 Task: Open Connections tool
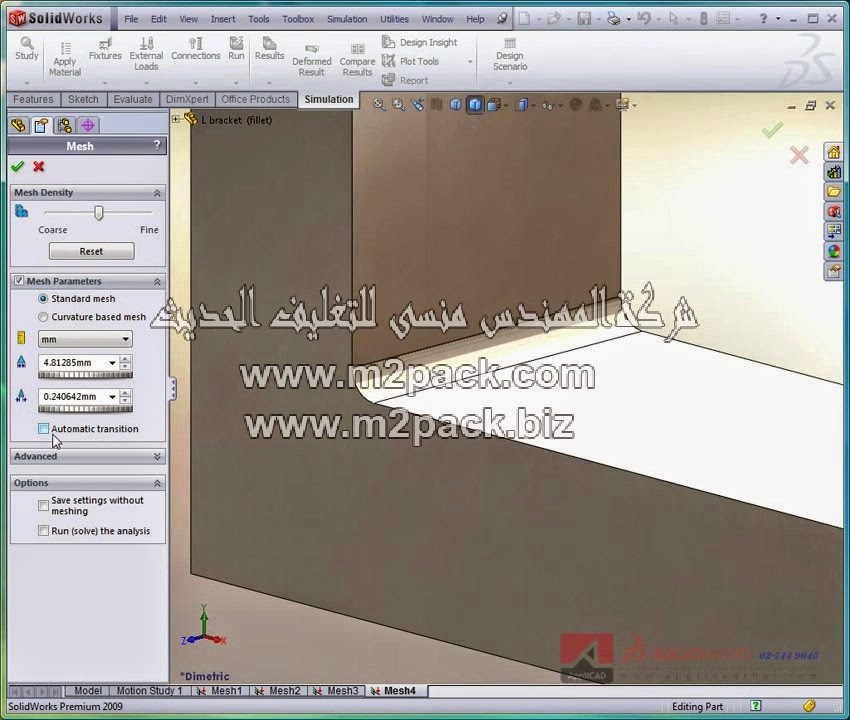[x=196, y=49]
